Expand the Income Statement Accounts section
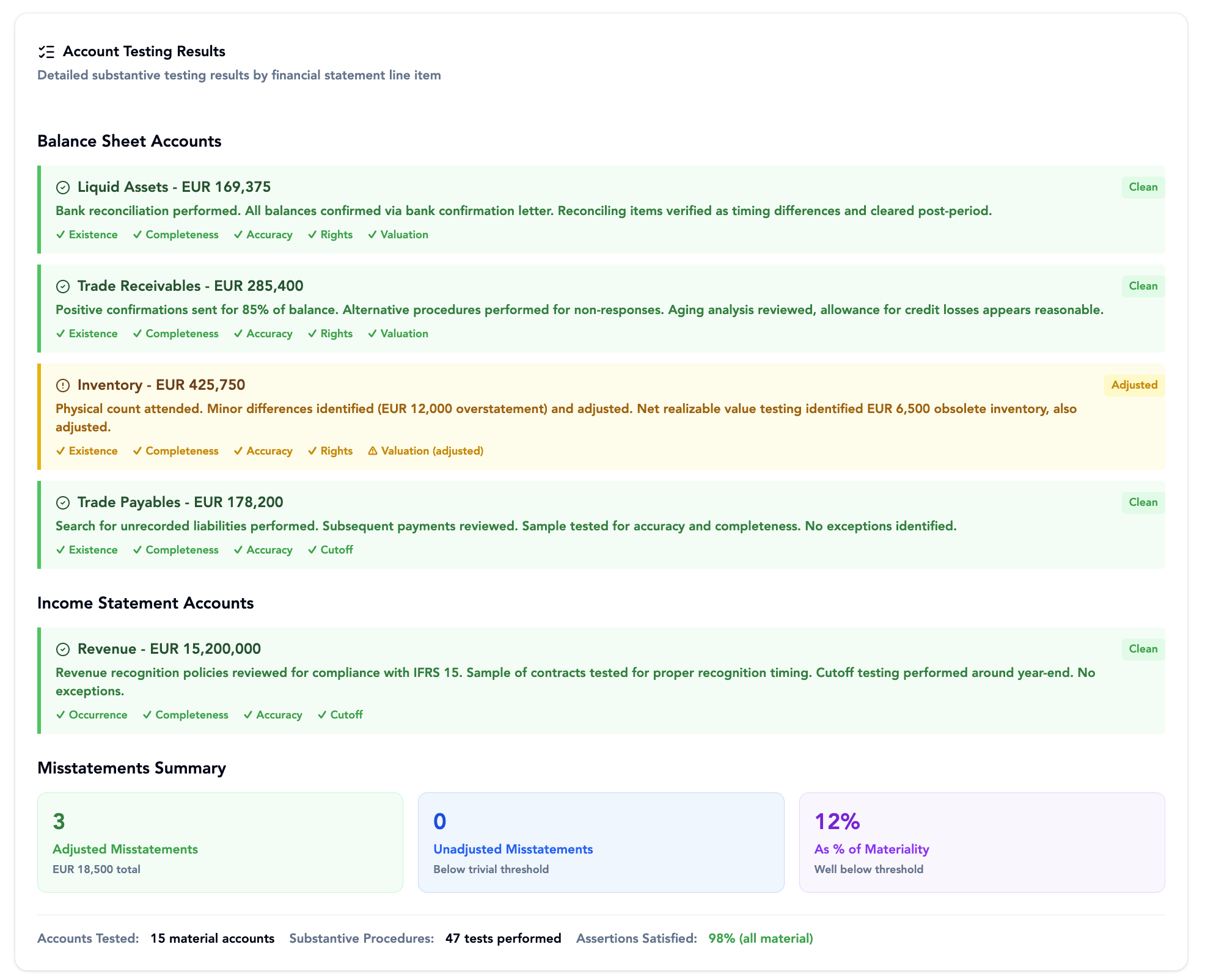1205x980 pixels. tap(145, 603)
